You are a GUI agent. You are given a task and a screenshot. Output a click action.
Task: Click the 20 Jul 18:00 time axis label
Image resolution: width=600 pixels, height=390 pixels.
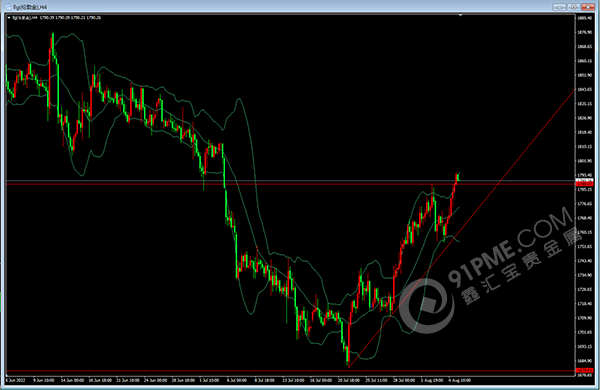(349, 380)
